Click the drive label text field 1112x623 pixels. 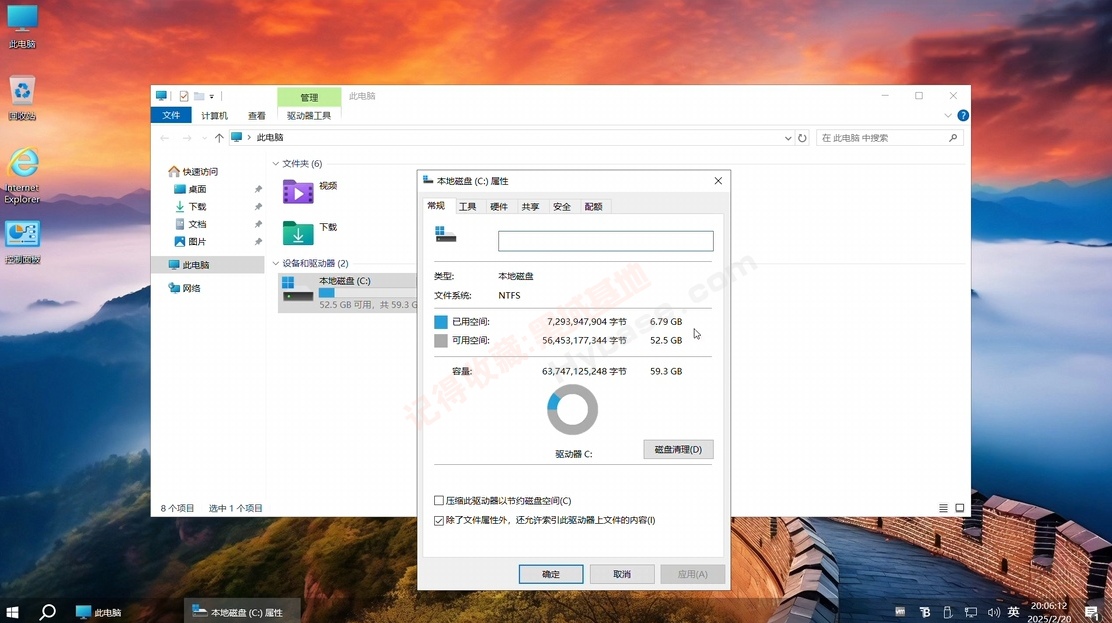606,241
